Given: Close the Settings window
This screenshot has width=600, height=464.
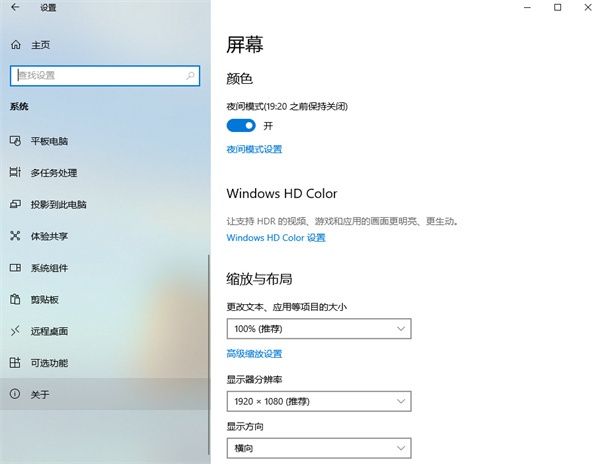Looking at the screenshot, I should pos(588,7).
